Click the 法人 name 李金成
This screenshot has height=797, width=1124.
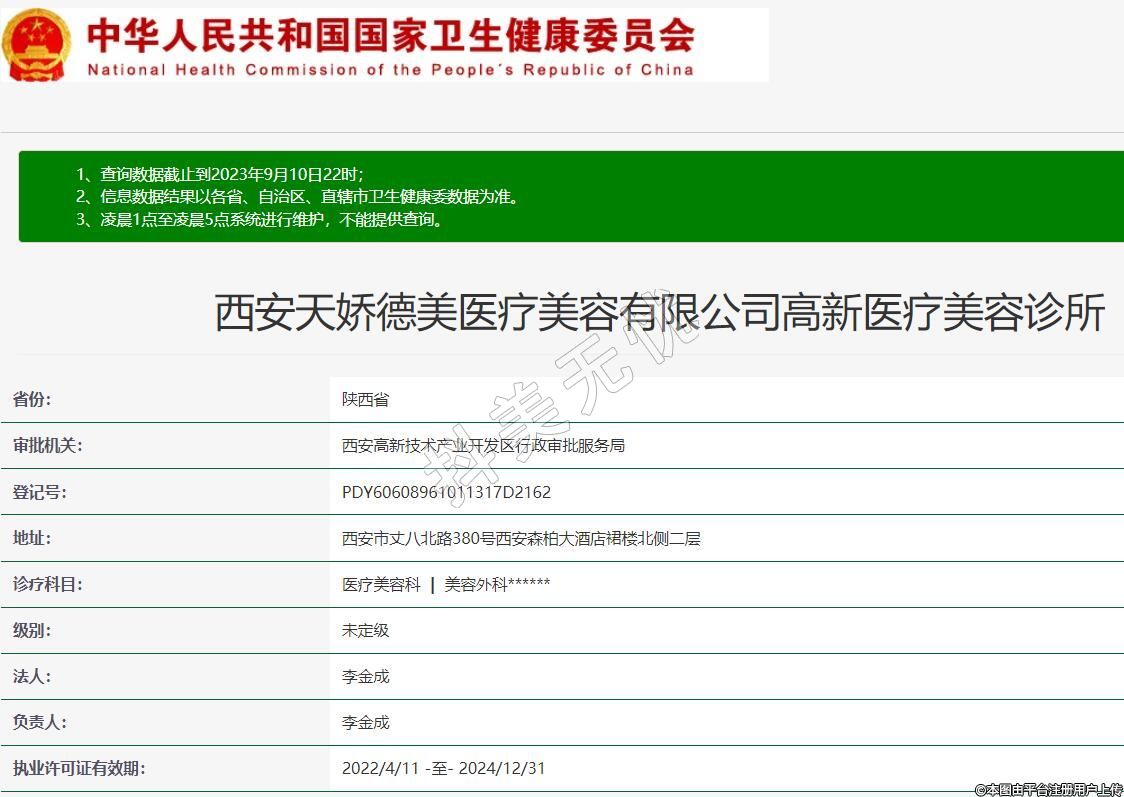[x=365, y=676]
